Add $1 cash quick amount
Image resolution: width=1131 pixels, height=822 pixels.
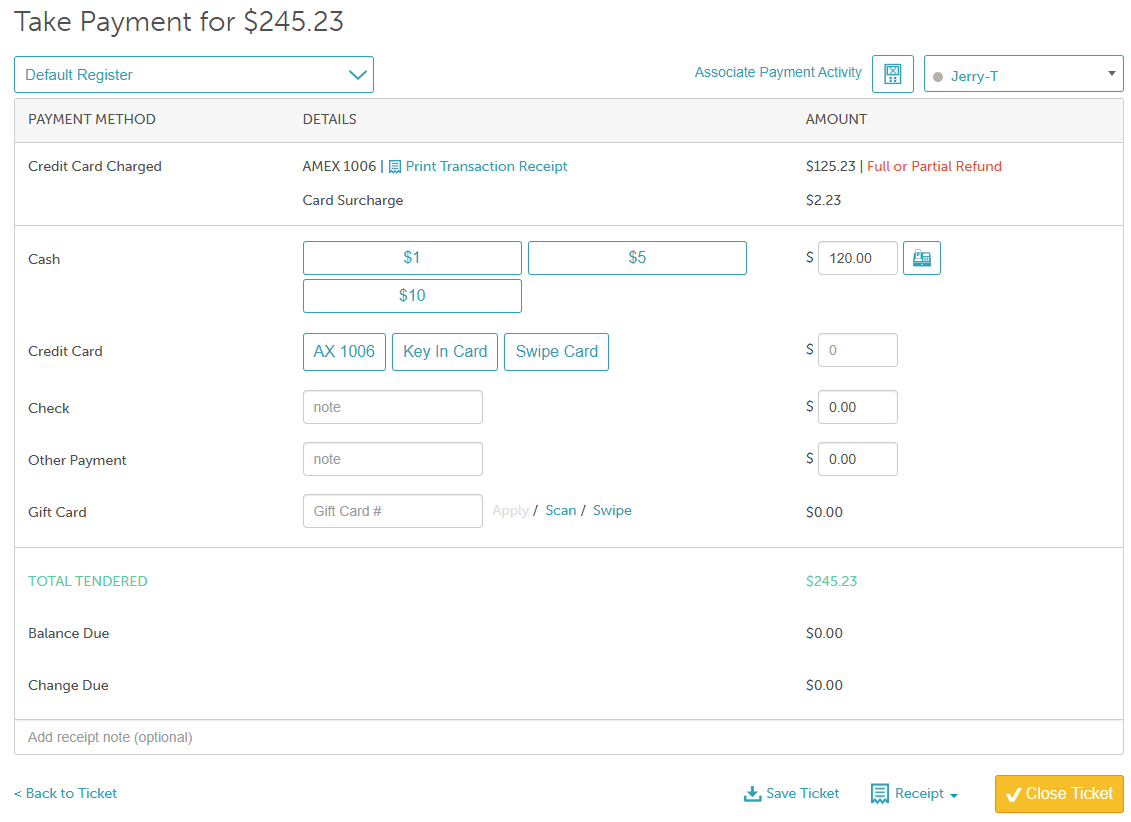[412, 258]
